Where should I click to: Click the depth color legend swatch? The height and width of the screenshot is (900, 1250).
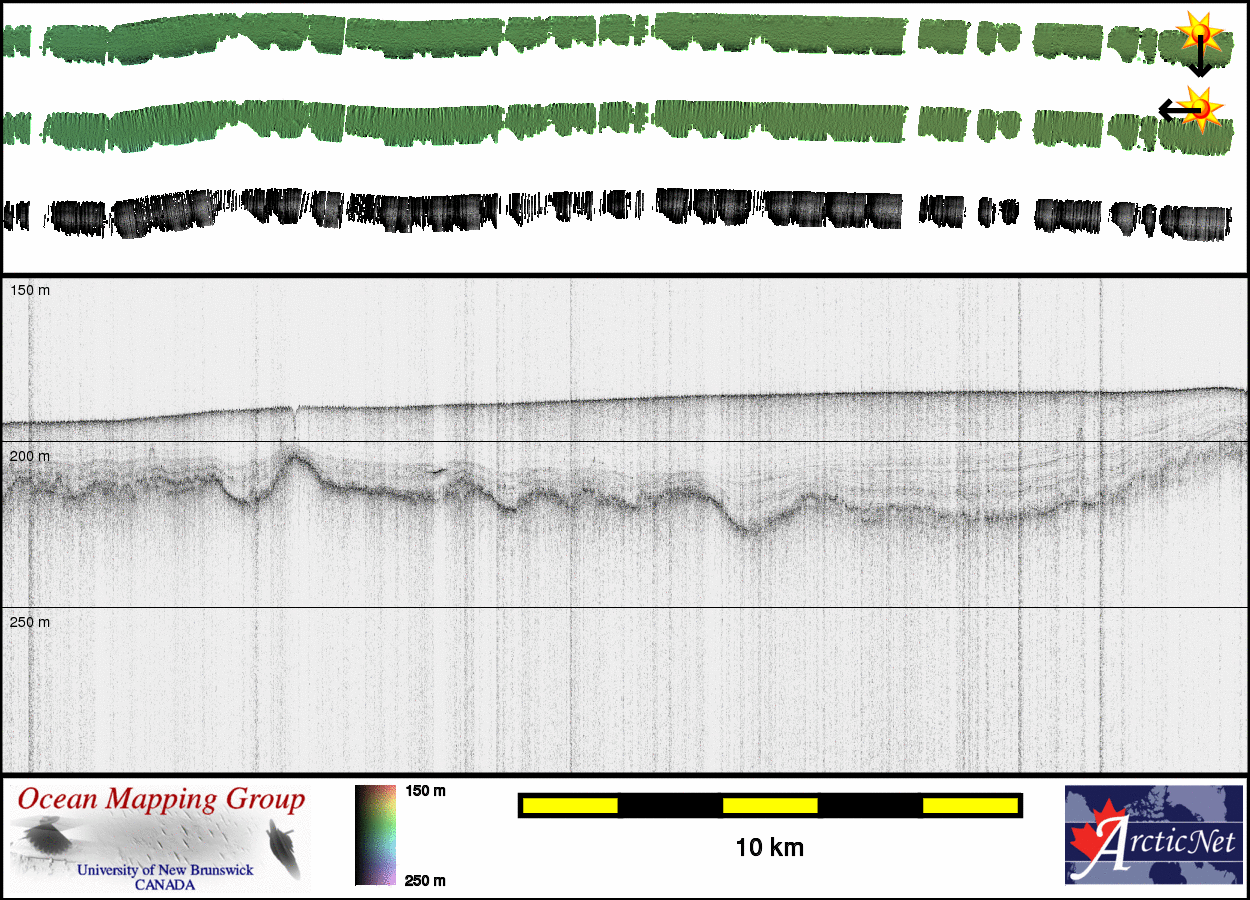point(375,835)
